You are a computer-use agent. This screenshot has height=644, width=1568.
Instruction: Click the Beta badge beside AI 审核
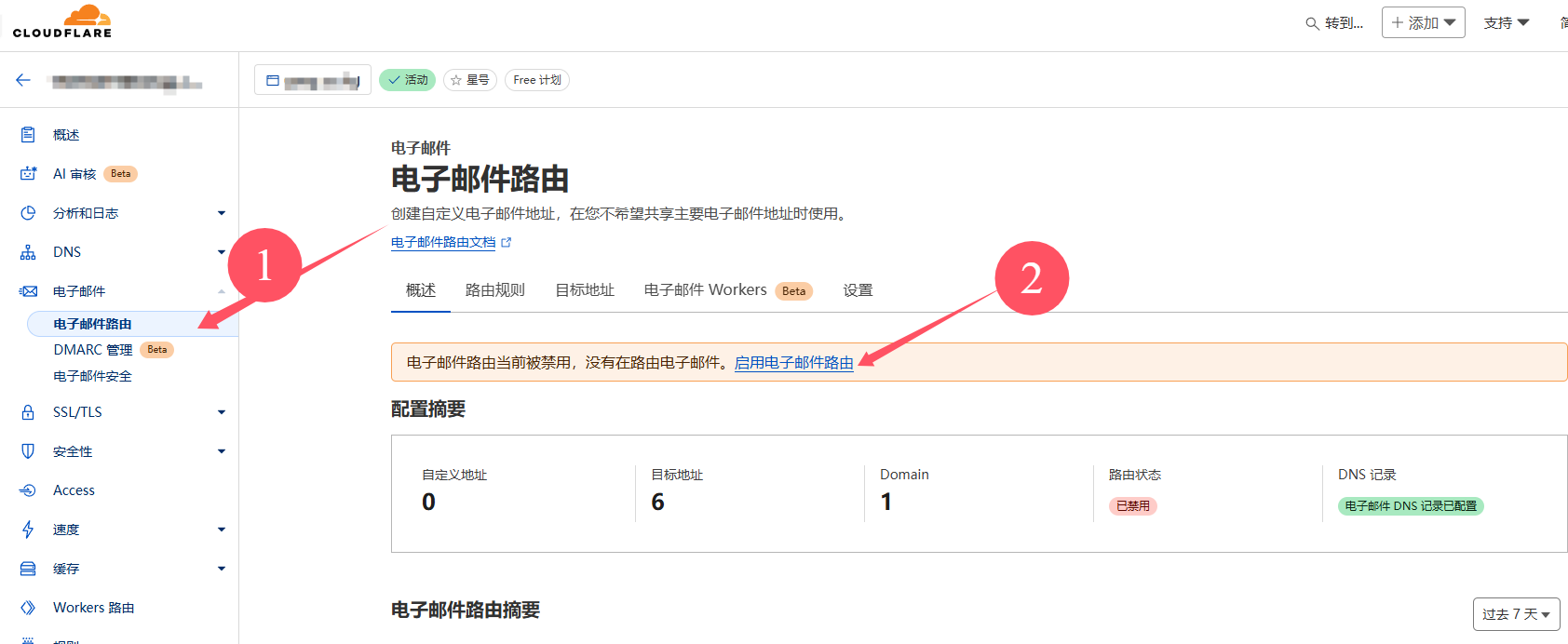(121, 174)
